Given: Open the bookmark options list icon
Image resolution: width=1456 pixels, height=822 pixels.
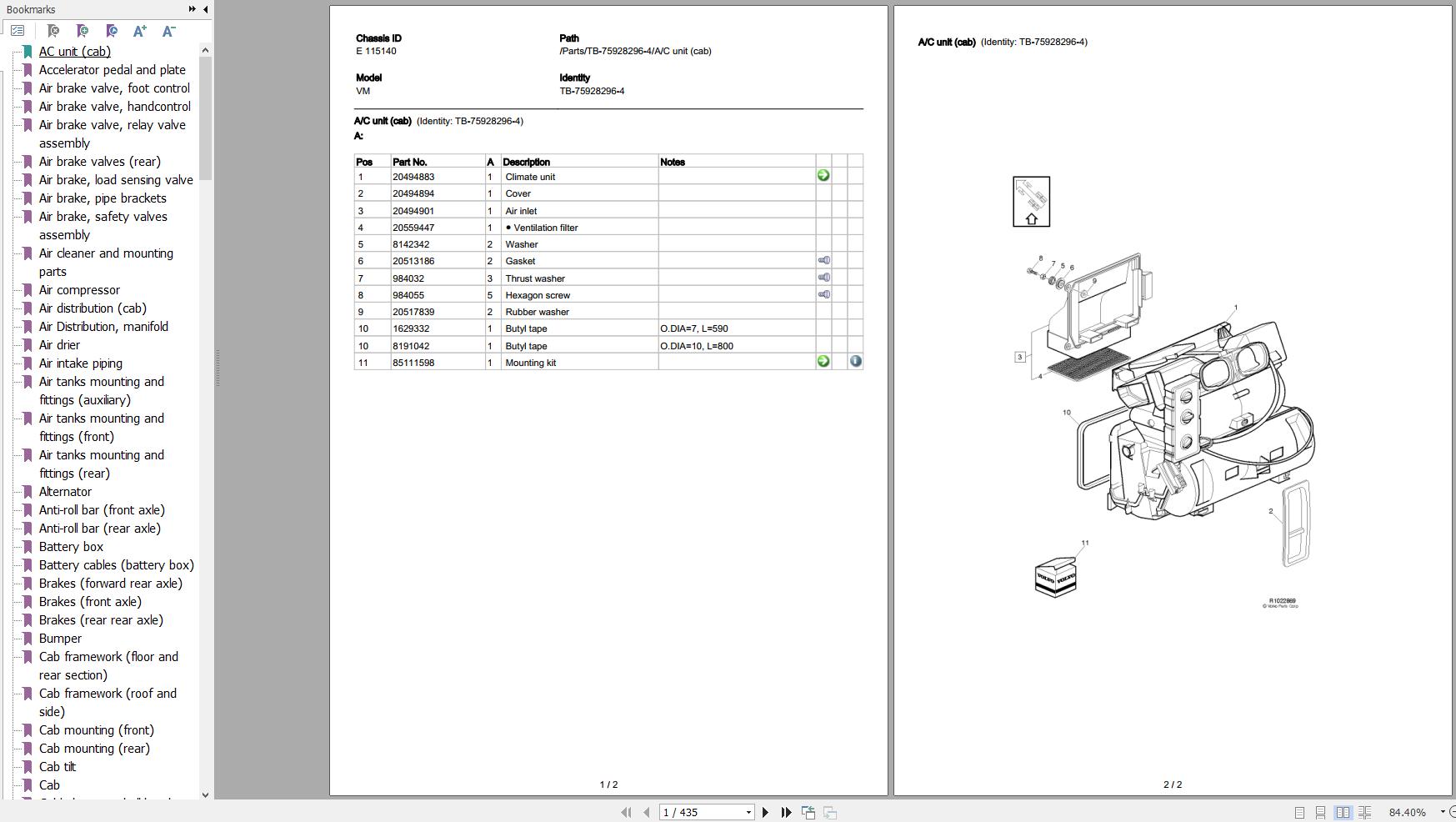Looking at the screenshot, I should pos(18,31).
